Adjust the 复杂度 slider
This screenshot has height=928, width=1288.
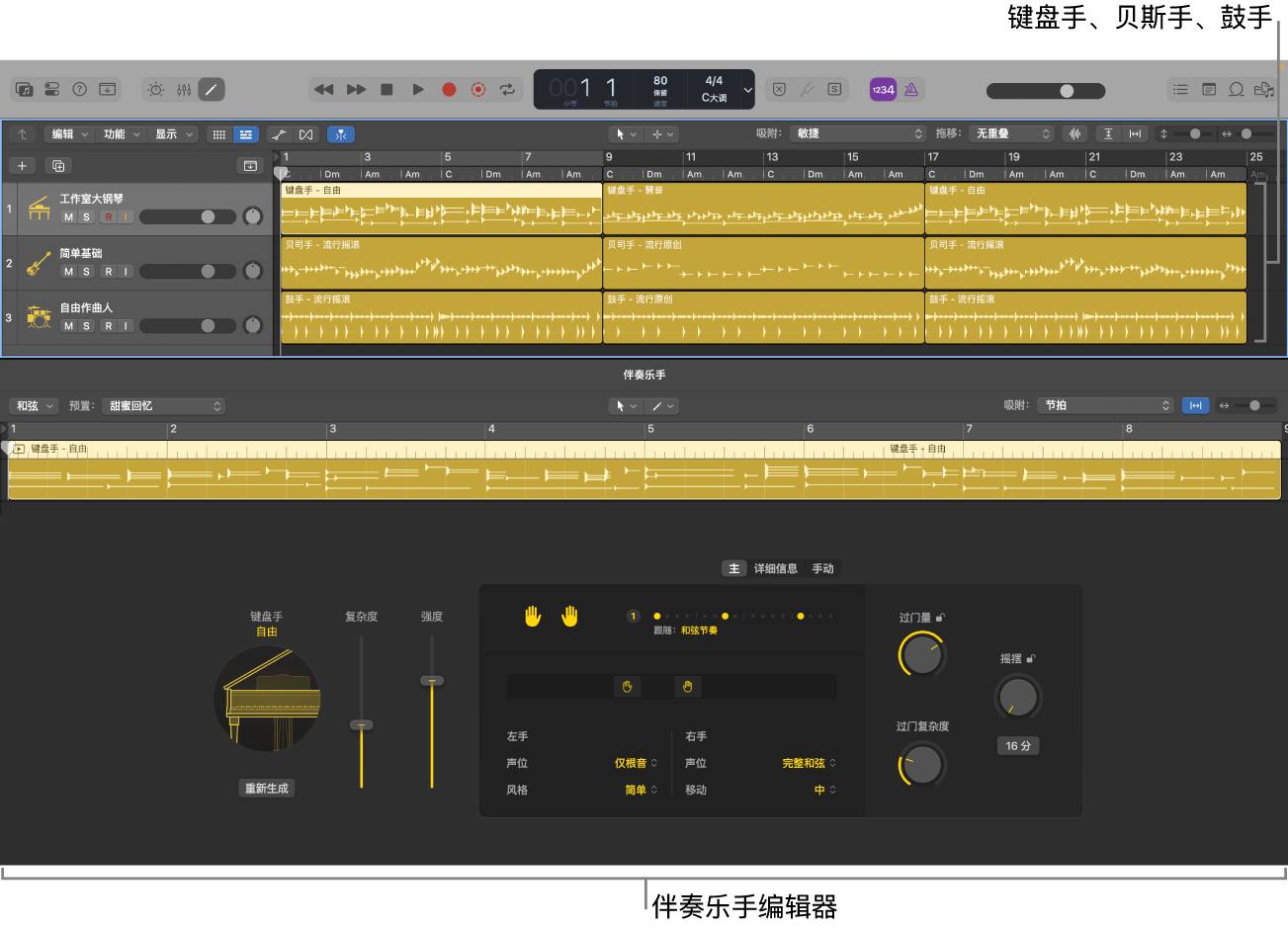point(361,725)
